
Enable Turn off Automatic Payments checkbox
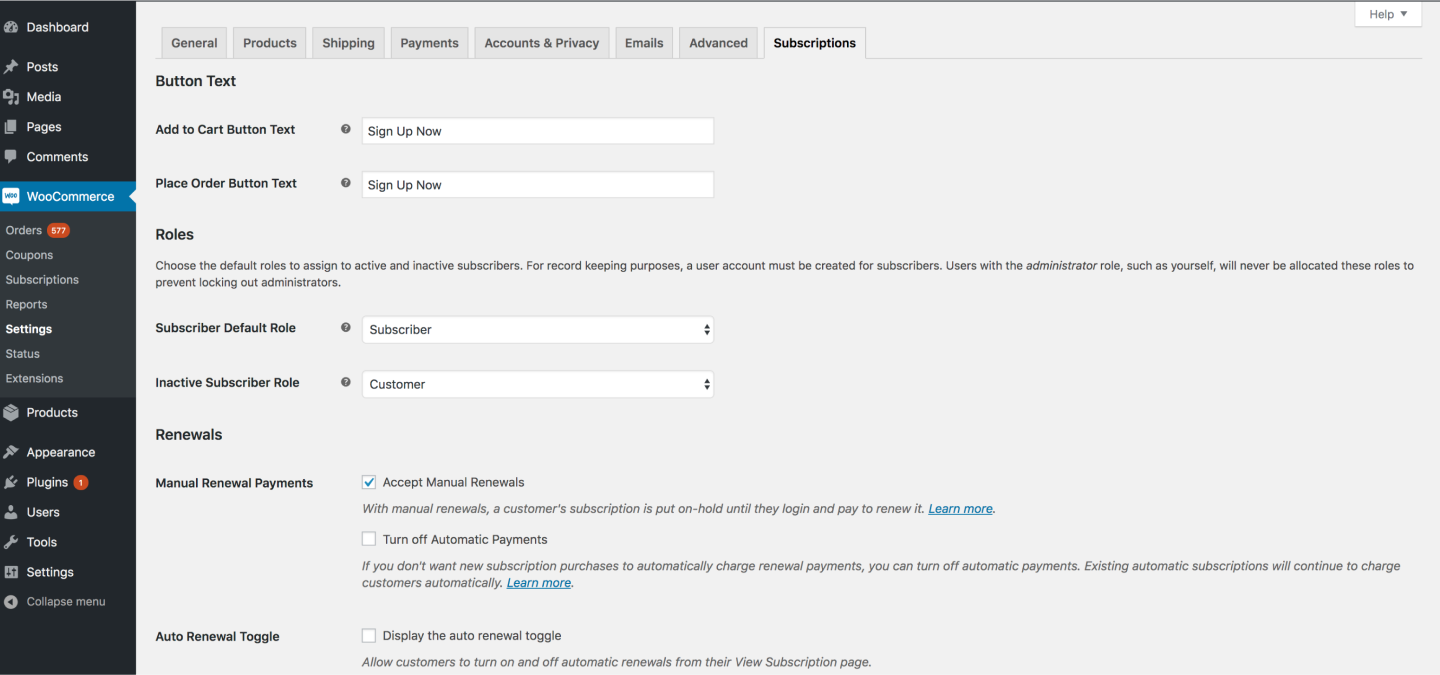369,539
